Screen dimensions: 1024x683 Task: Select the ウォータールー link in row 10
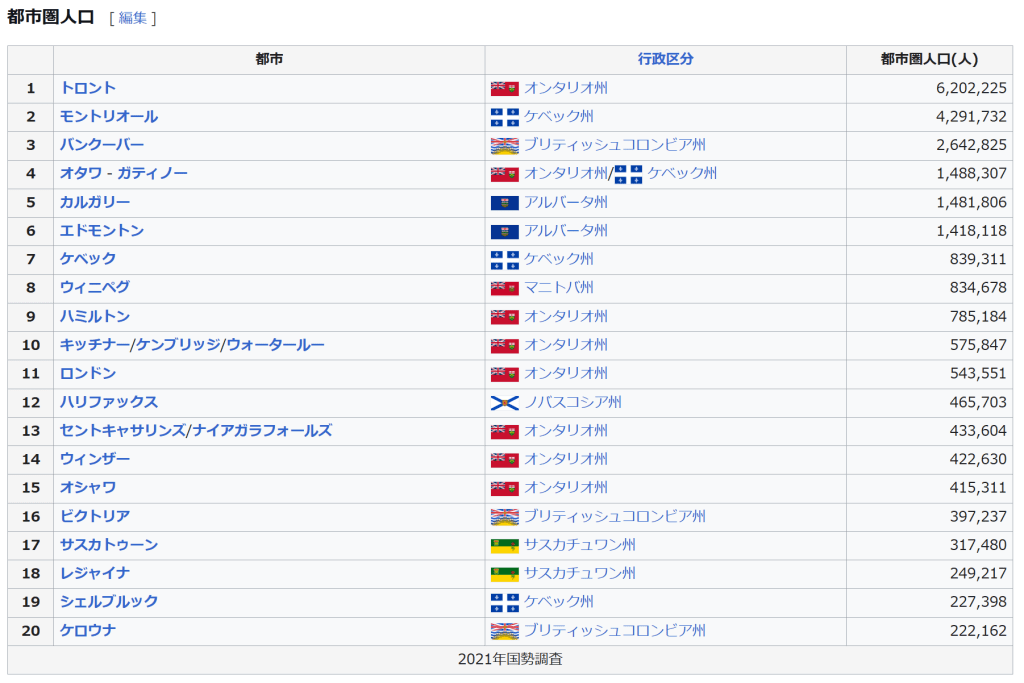tap(275, 345)
